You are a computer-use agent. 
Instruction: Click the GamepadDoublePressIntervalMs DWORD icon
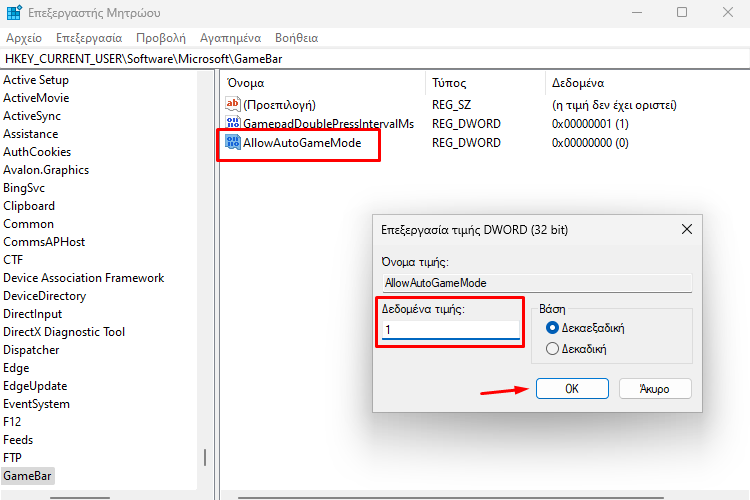point(232,123)
